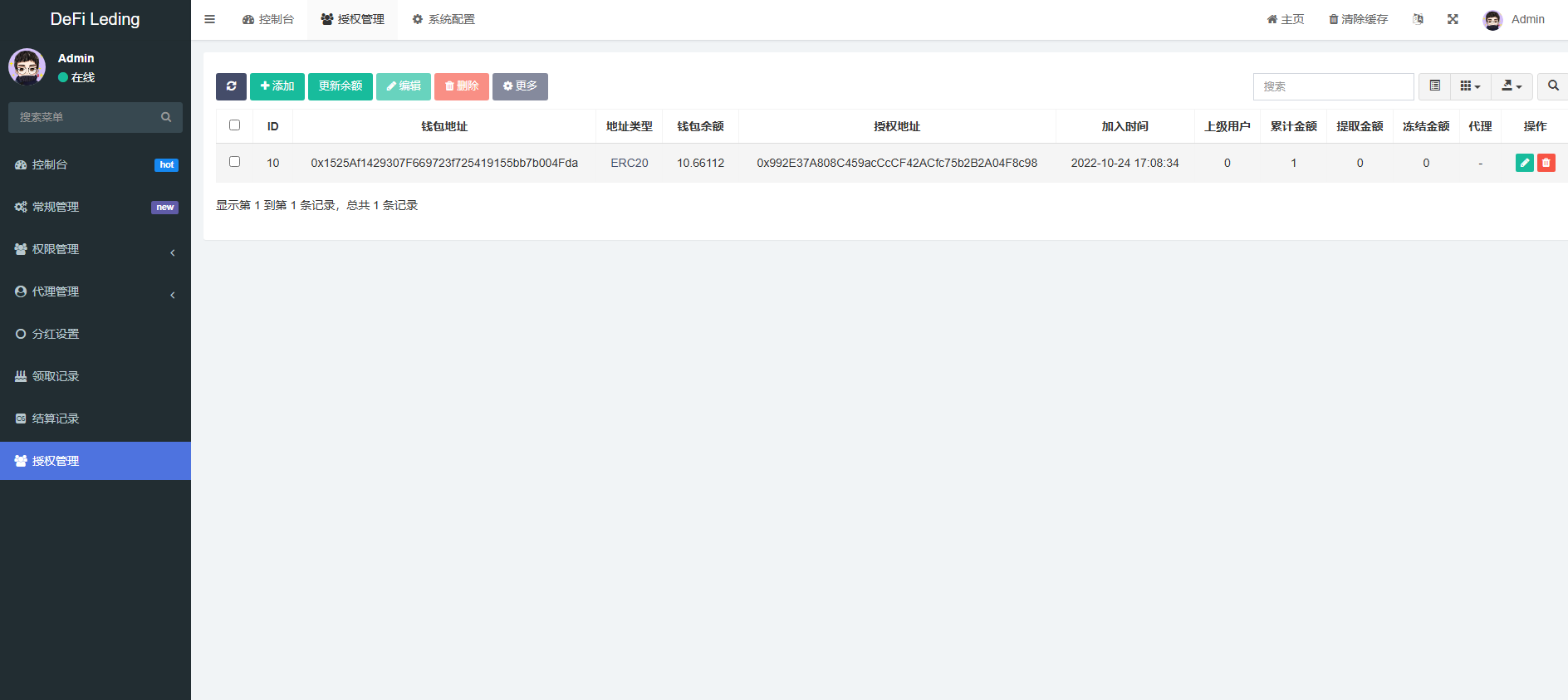Open the columns visibility dropdown

1471,86
